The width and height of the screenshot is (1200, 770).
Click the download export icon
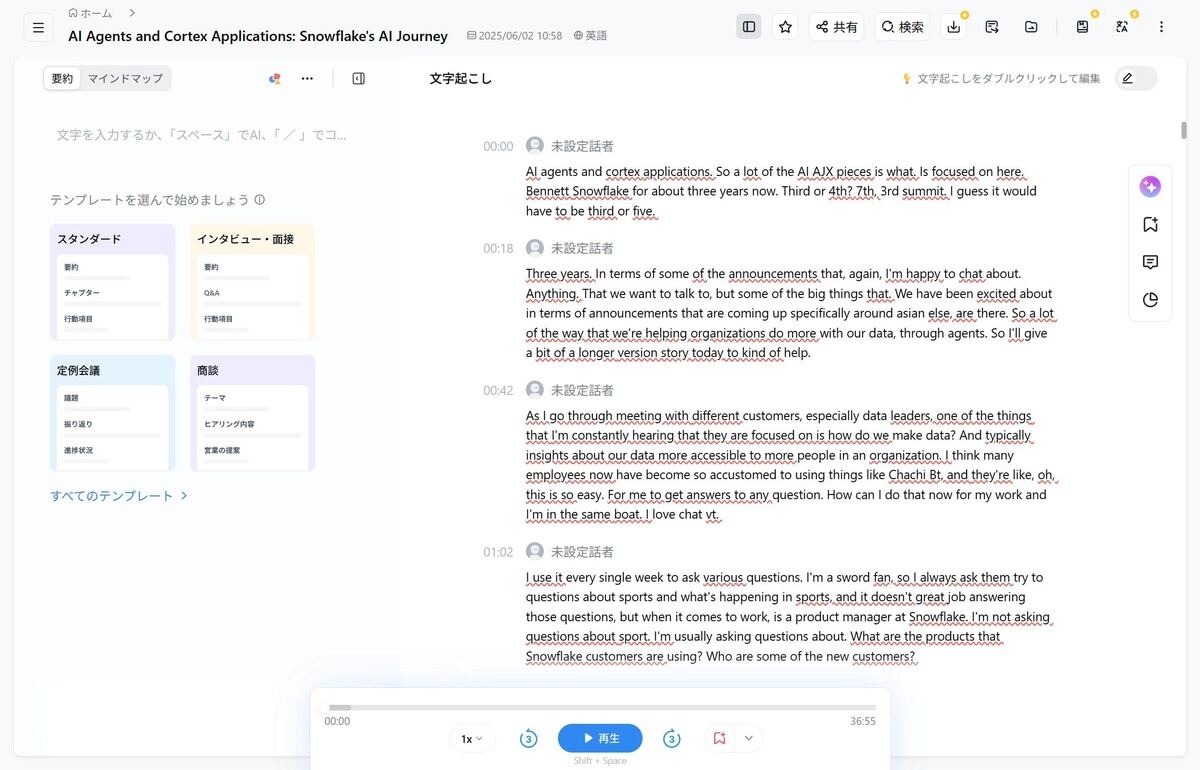point(954,27)
